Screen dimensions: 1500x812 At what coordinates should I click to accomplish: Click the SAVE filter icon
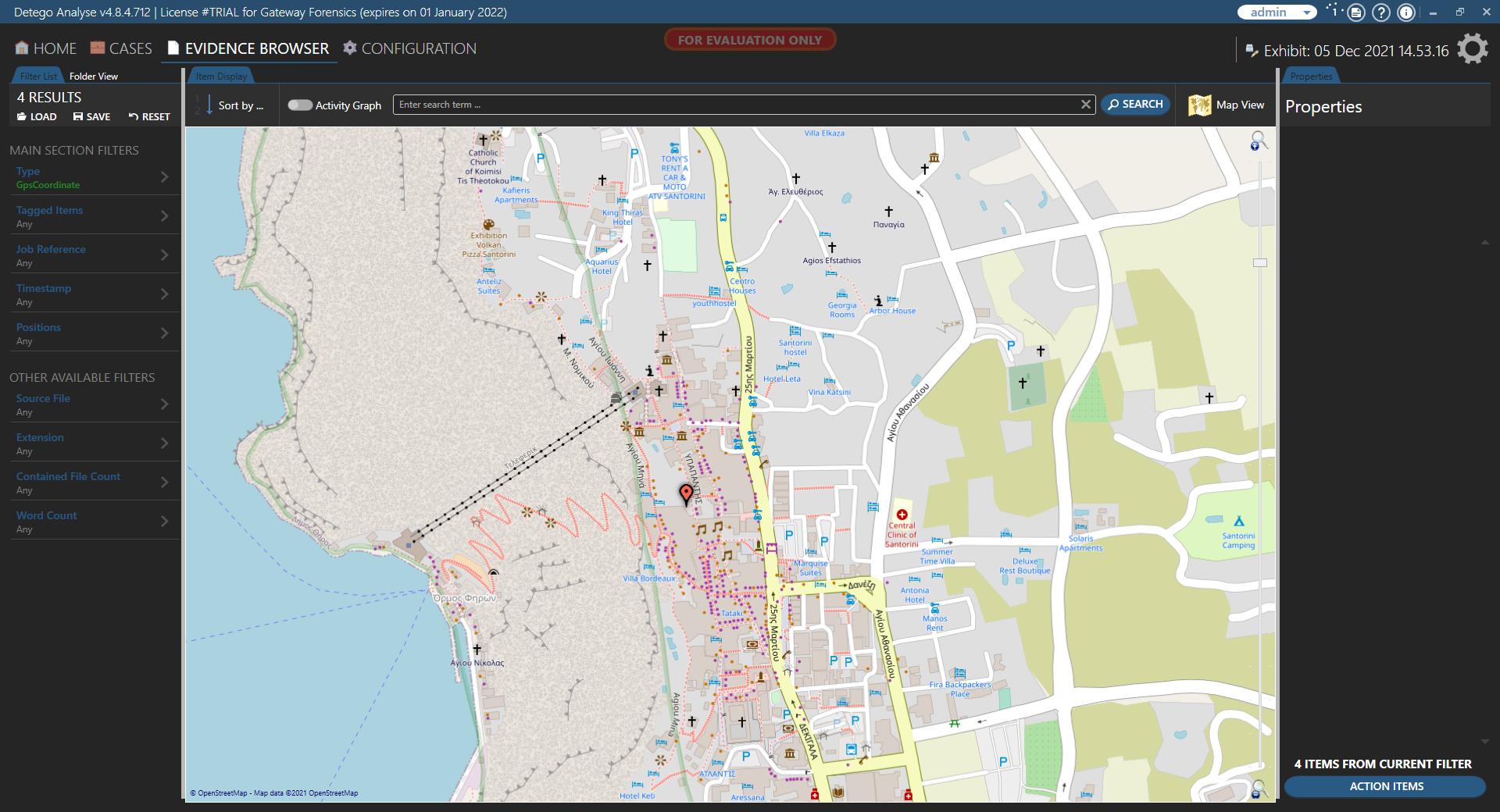(77, 116)
